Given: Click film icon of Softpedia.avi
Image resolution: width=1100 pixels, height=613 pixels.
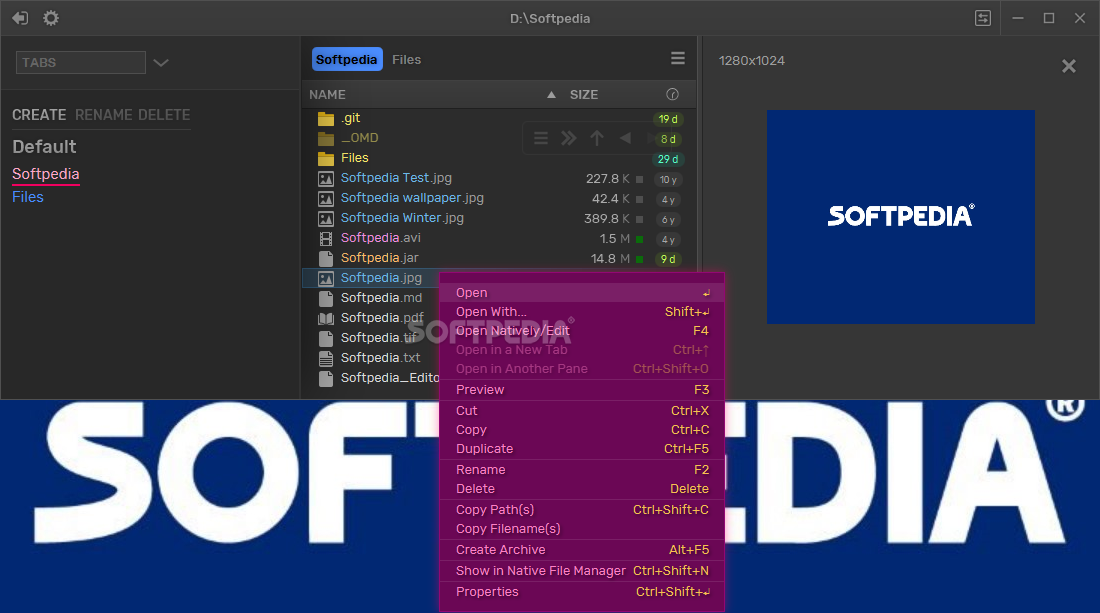Looking at the screenshot, I should 326,238.
